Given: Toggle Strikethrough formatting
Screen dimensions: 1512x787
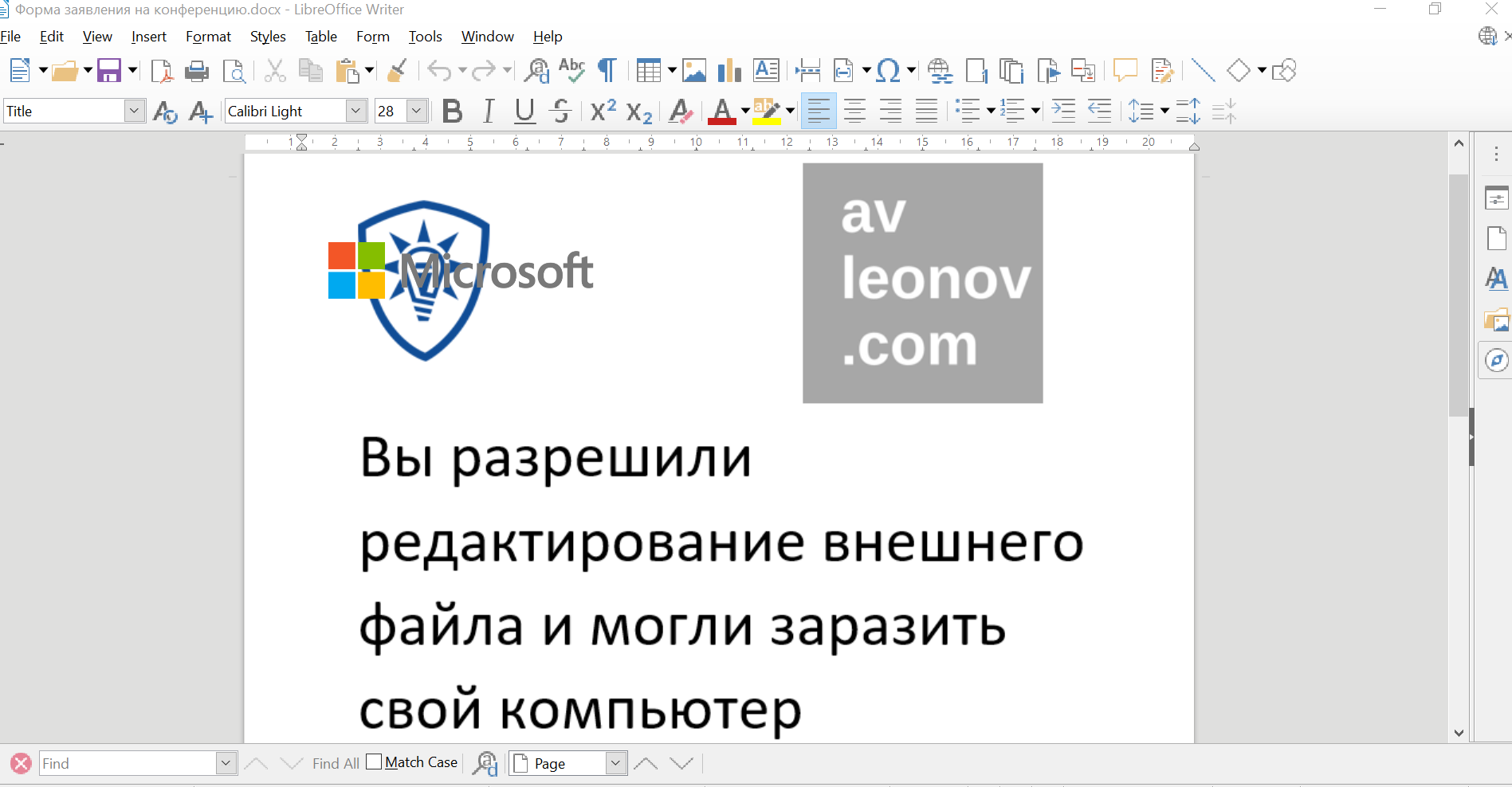Looking at the screenshot, I should click(x=561, y=112).
